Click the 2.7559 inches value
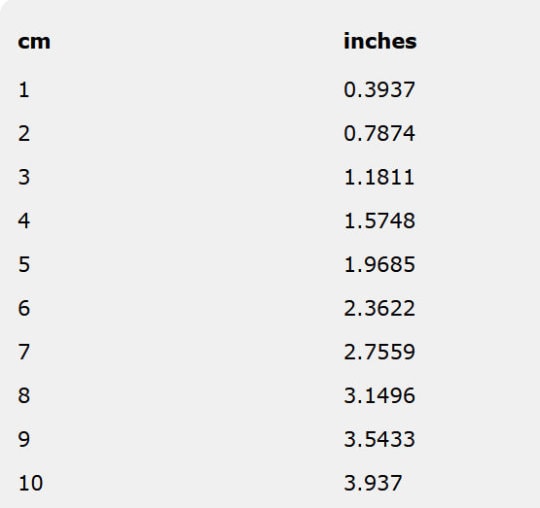 380,352
